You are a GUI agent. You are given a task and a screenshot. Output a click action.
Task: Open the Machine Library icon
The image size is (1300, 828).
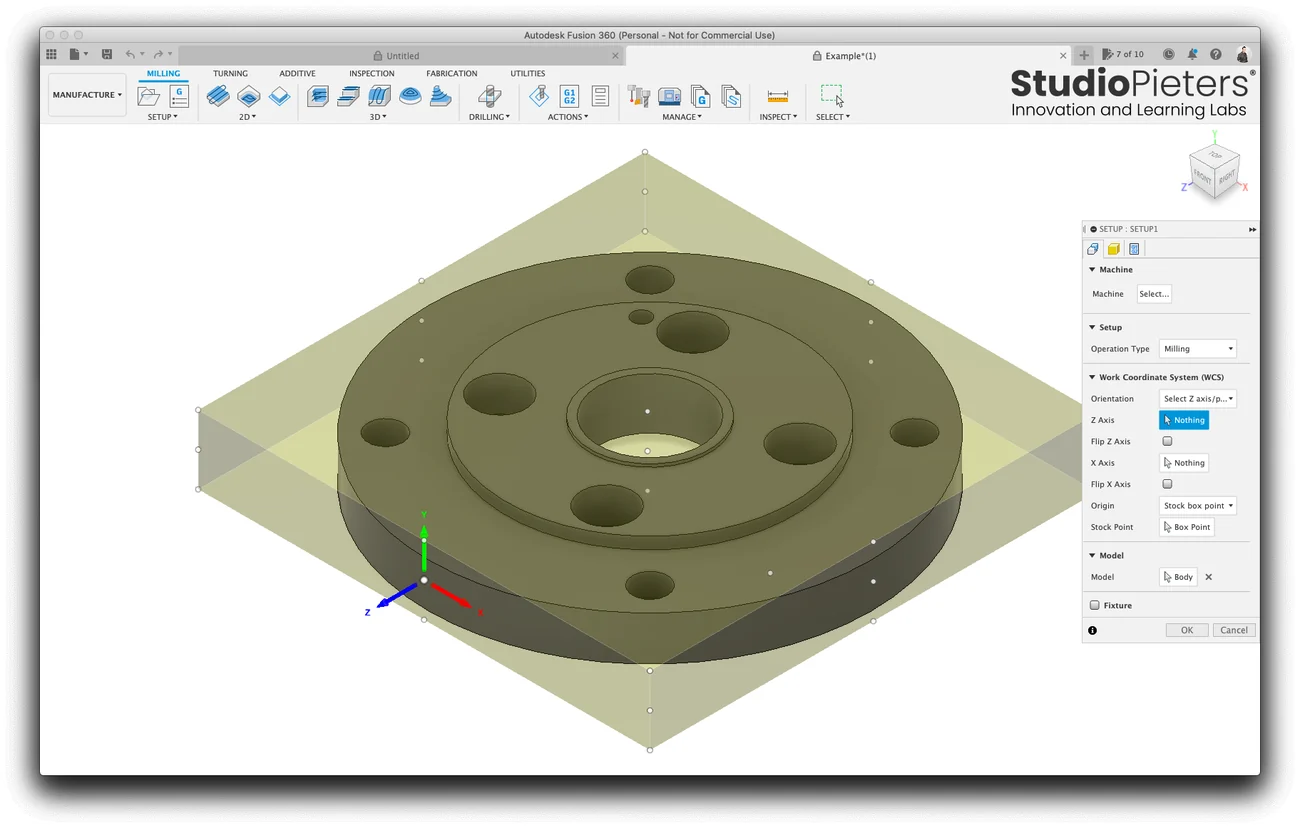point(669,96)
